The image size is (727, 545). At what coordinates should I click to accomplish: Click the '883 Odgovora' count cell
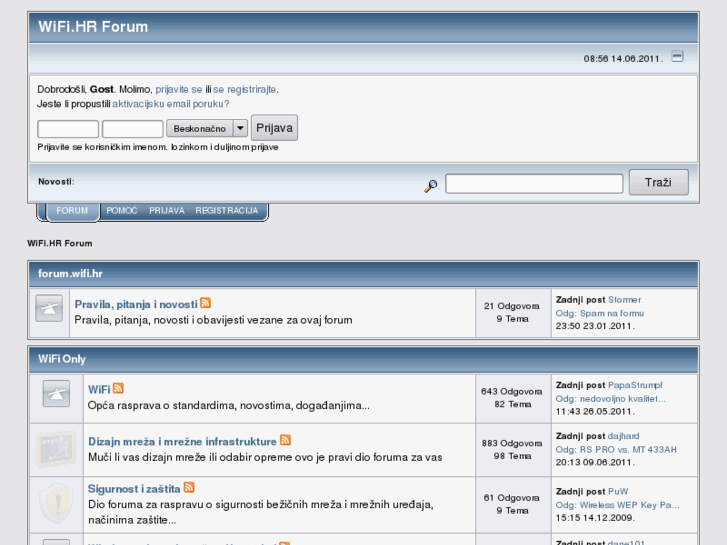[x=512, y=444]
